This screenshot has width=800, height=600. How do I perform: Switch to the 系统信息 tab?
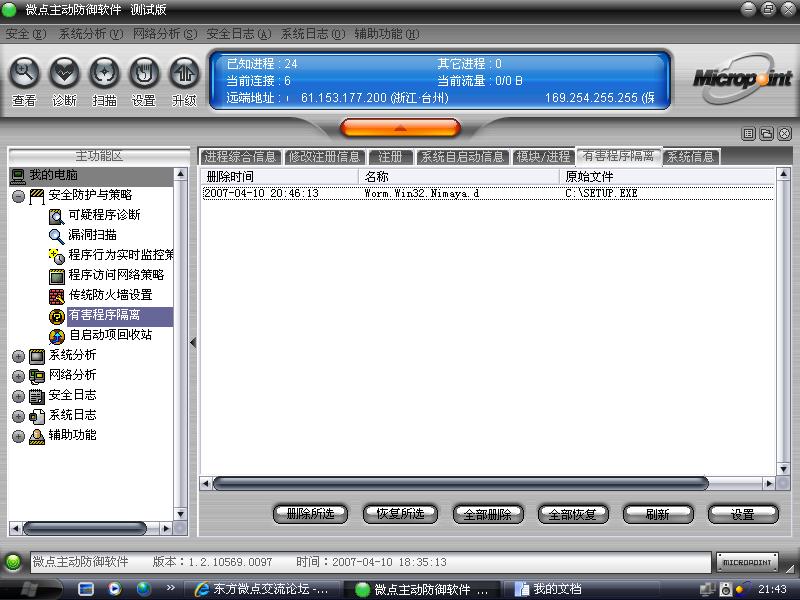pos(691,157)
